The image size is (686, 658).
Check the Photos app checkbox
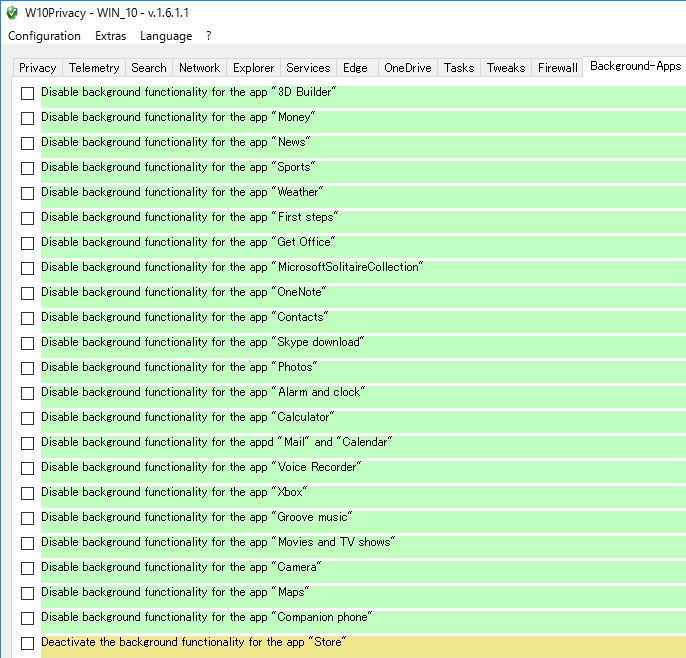(27, 368)
